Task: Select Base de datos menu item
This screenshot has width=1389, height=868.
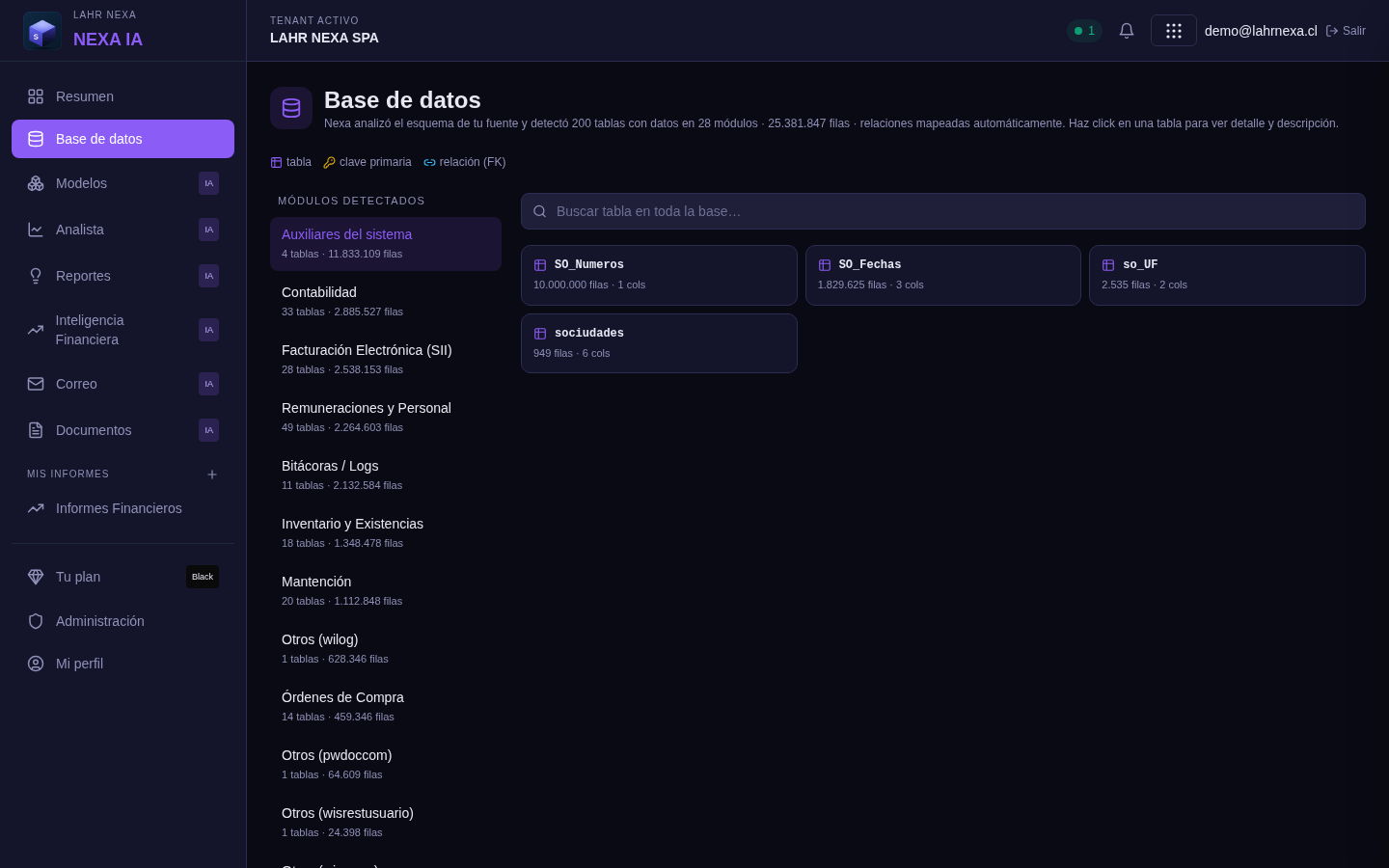Action: point(123,139)
